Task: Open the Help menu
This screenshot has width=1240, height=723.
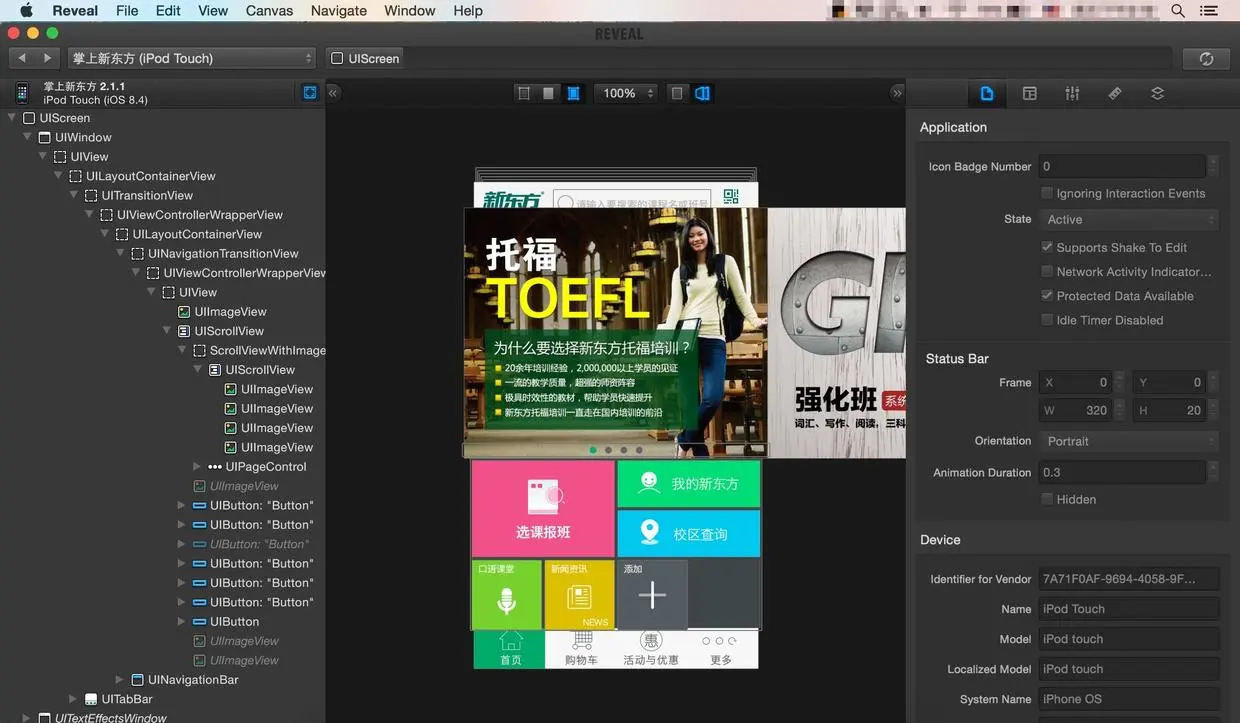Action: [x=468, y=11]
